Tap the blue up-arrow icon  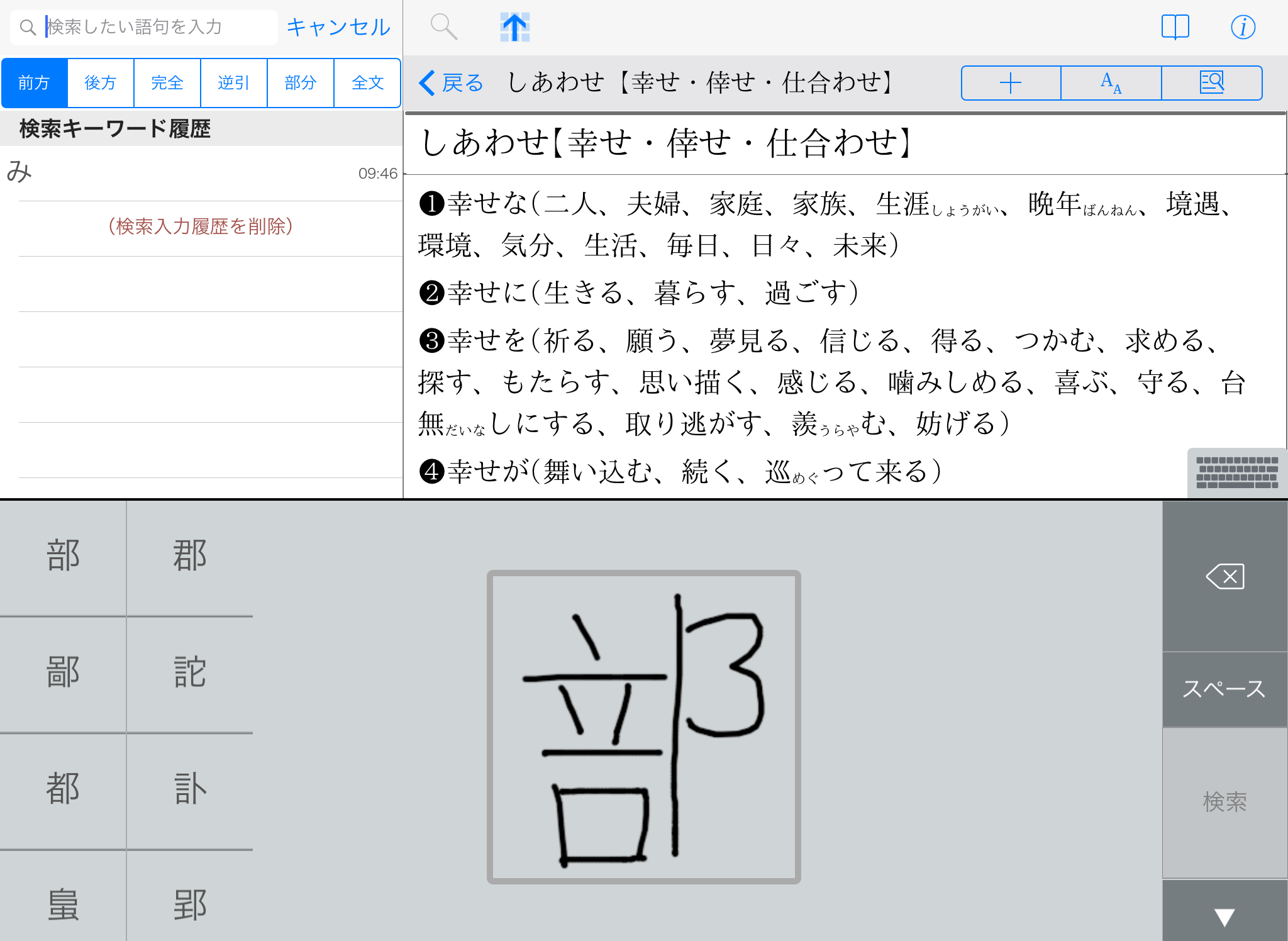514,27
